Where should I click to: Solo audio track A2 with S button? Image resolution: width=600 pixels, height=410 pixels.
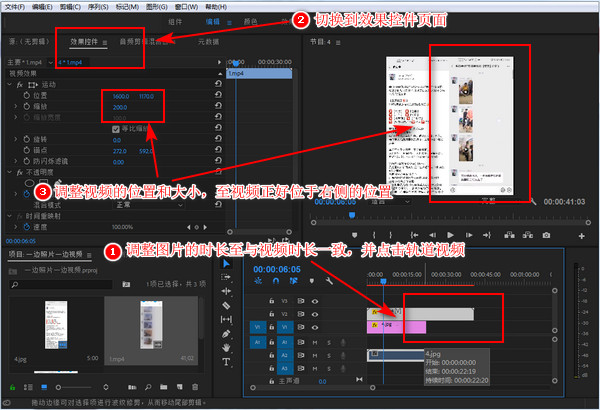tap(329, 356)
